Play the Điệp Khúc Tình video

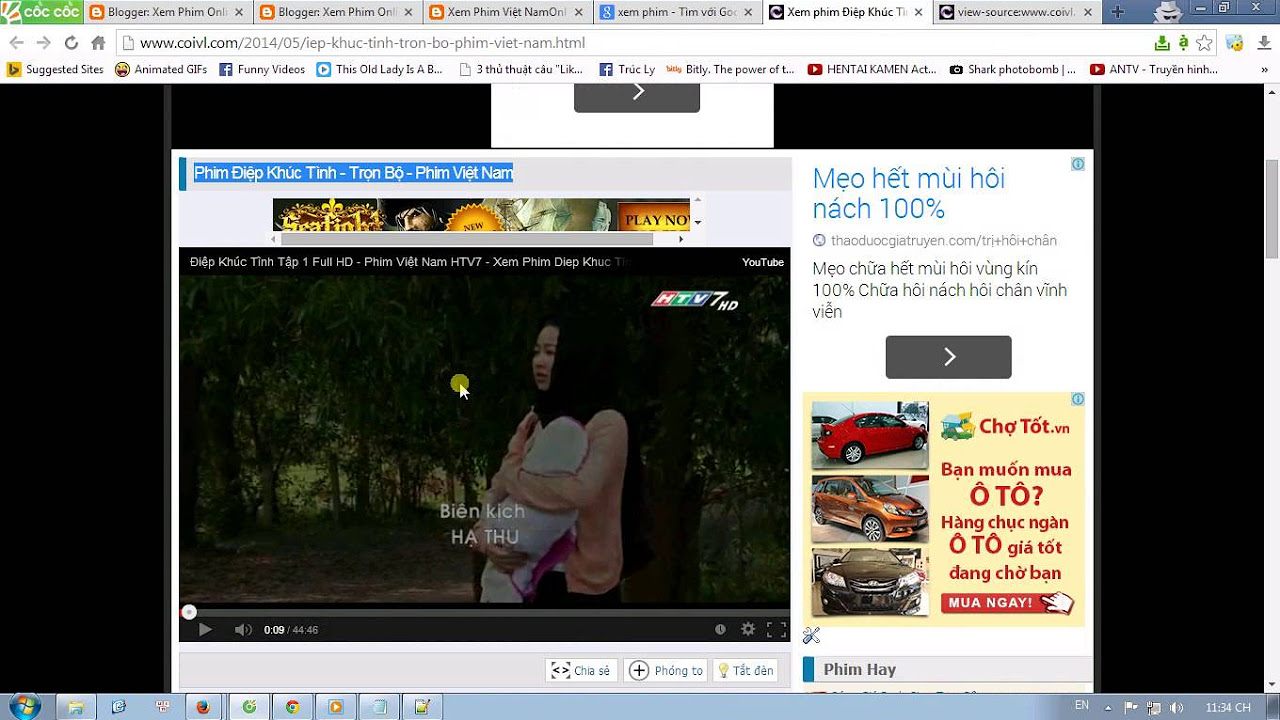205,629
